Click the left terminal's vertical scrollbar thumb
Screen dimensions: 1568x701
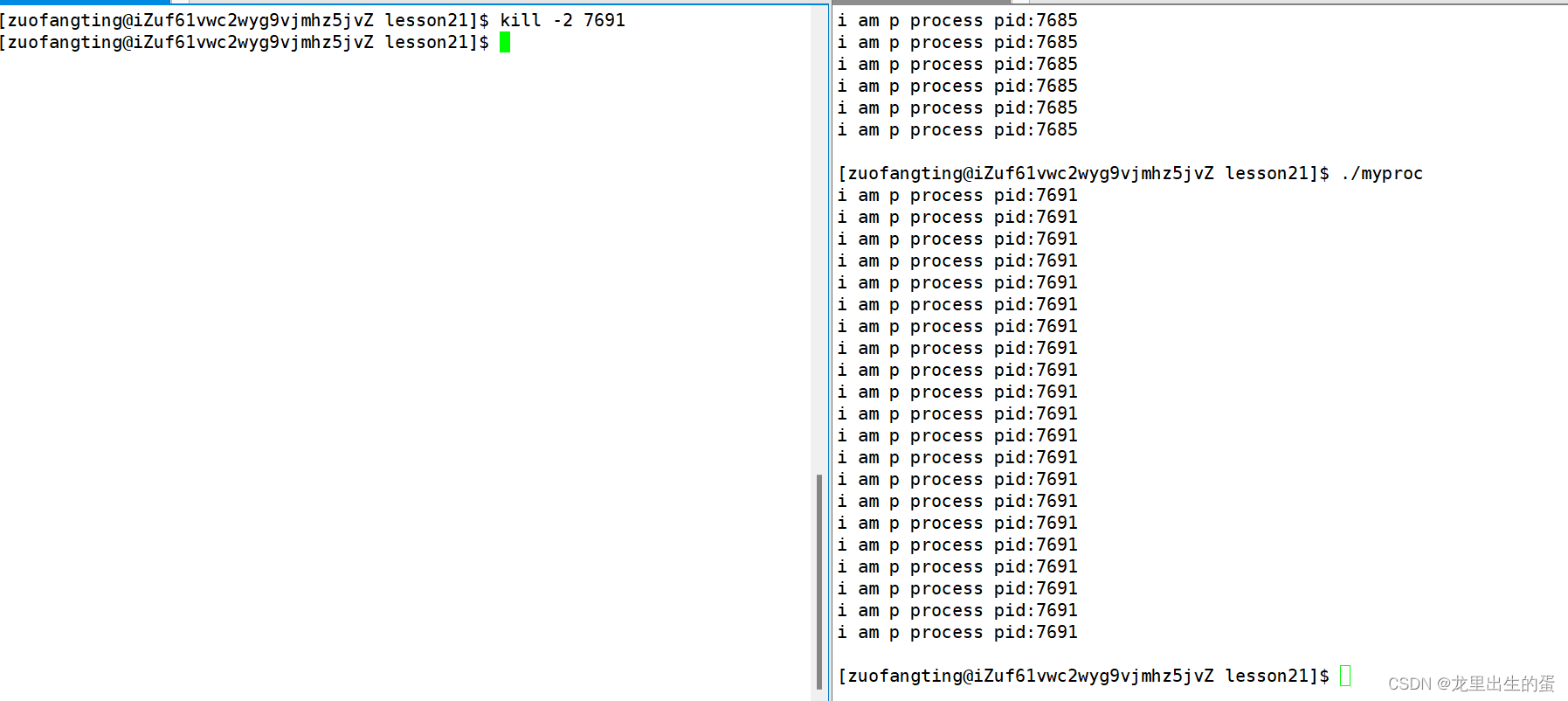pos(819,582)
